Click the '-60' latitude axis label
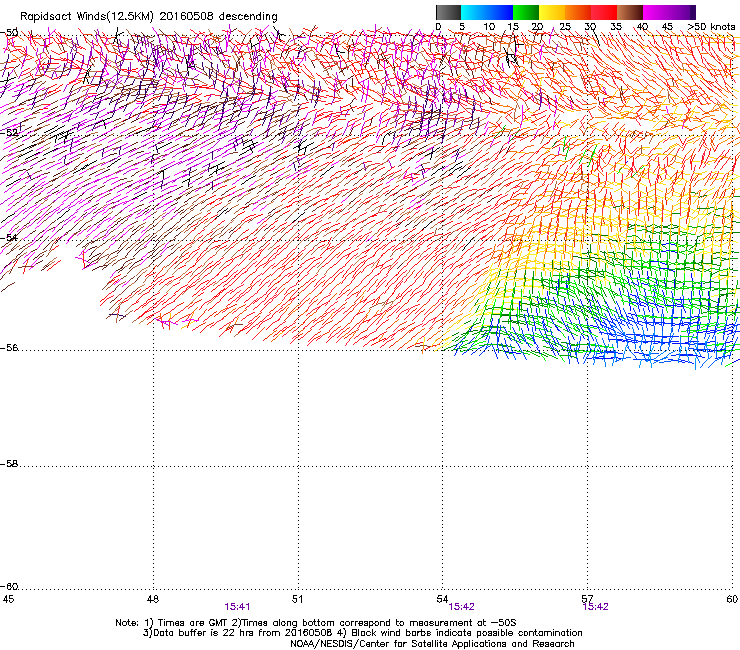Screen dimensions: 740x650 point(9,587)
